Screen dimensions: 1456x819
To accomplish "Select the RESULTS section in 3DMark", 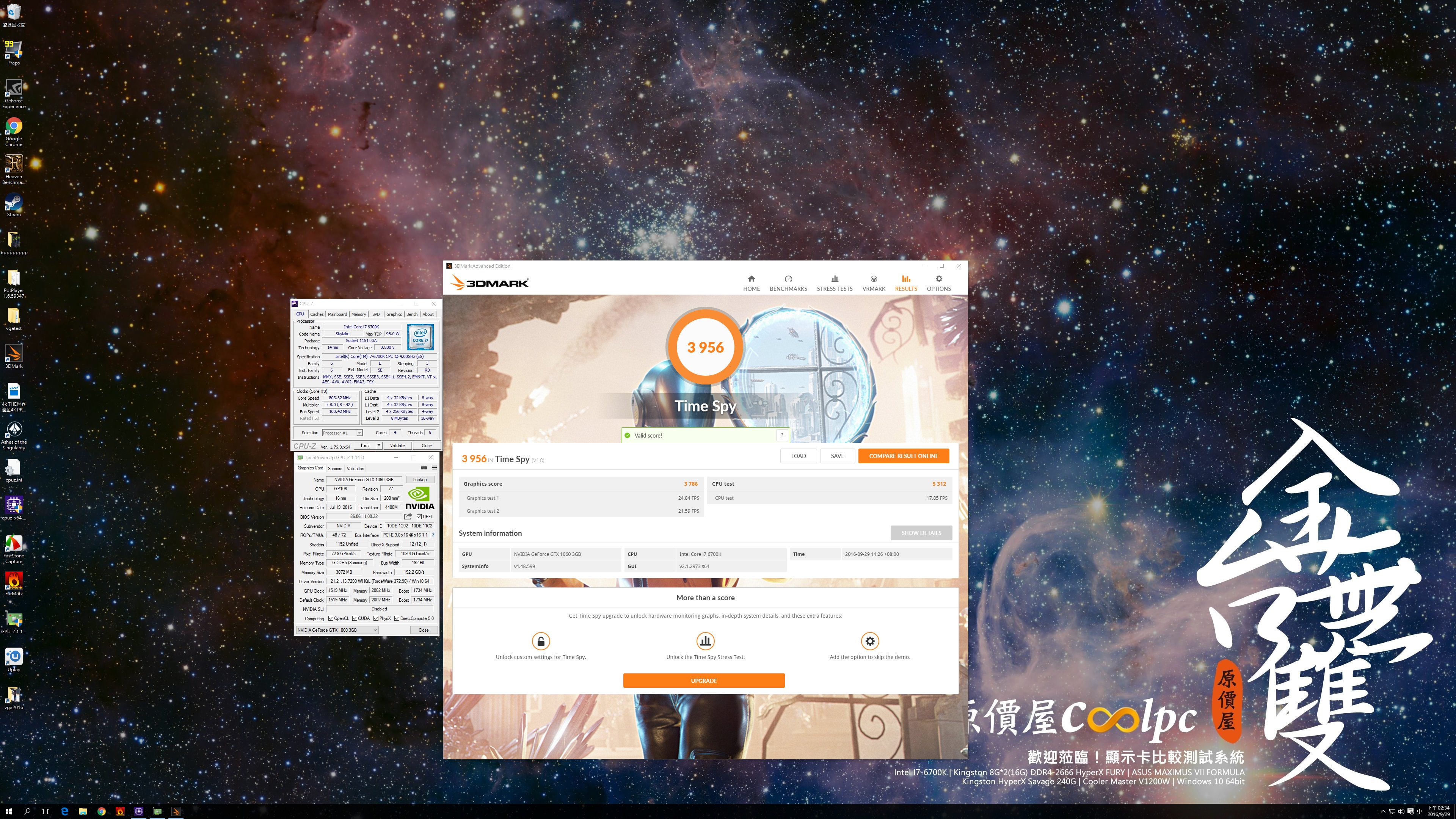I will (x=905, y=283).
